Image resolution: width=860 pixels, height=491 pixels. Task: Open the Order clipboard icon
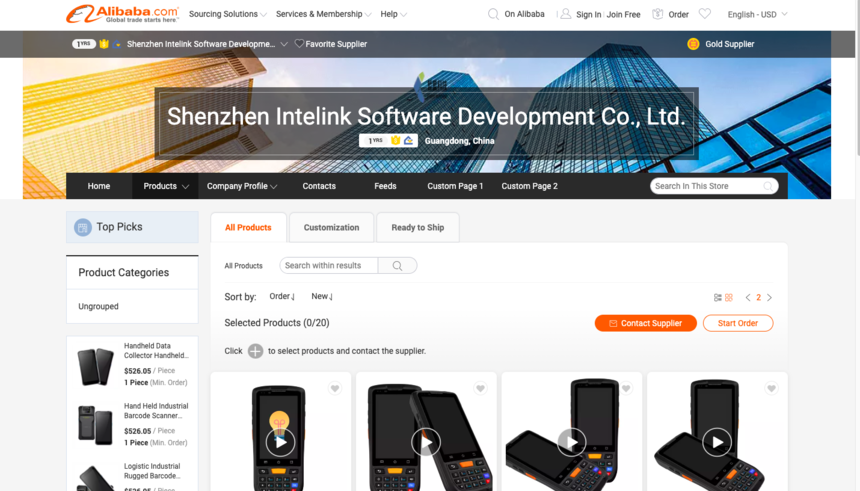657,14
